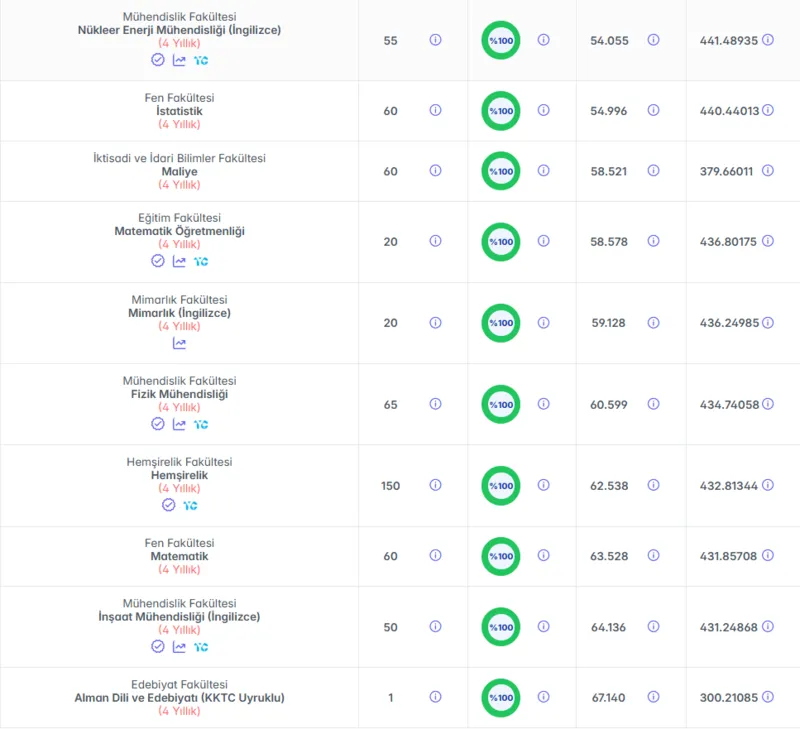Click the info icon next to quota 65
Screen dimensions: 800x729
[x=435, y=404]
